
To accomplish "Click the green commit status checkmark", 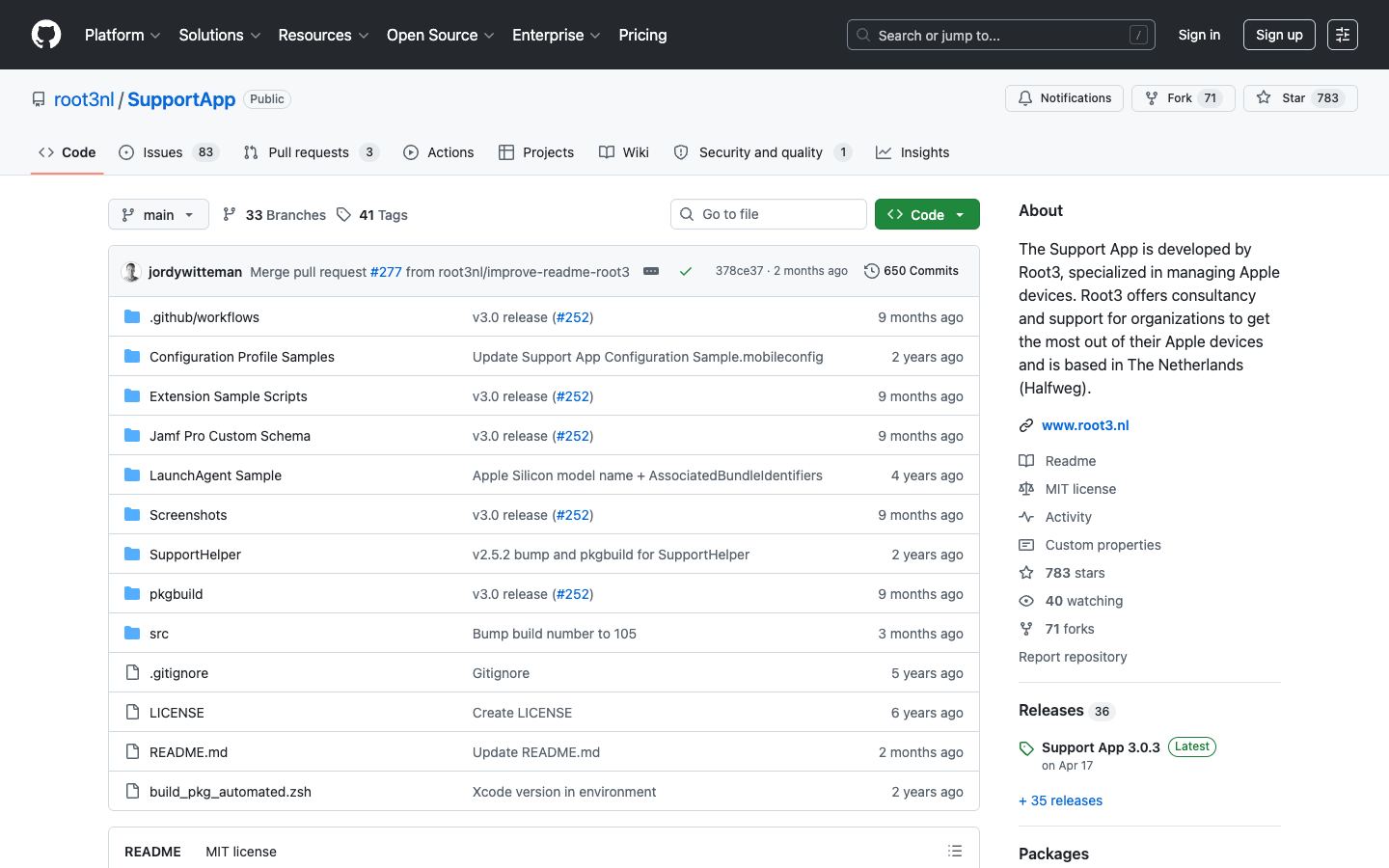I will 686,272.
